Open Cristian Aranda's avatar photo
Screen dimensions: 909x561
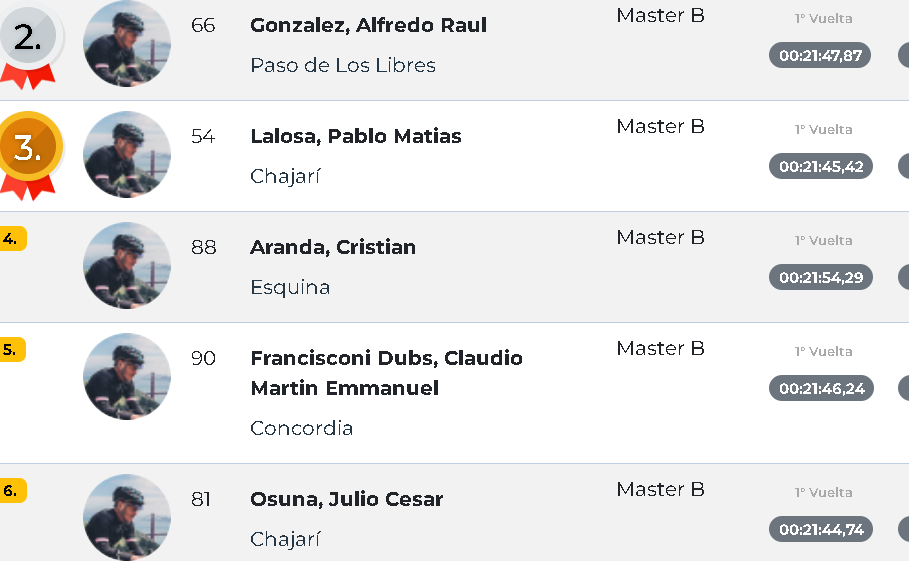tap(126, 266)
